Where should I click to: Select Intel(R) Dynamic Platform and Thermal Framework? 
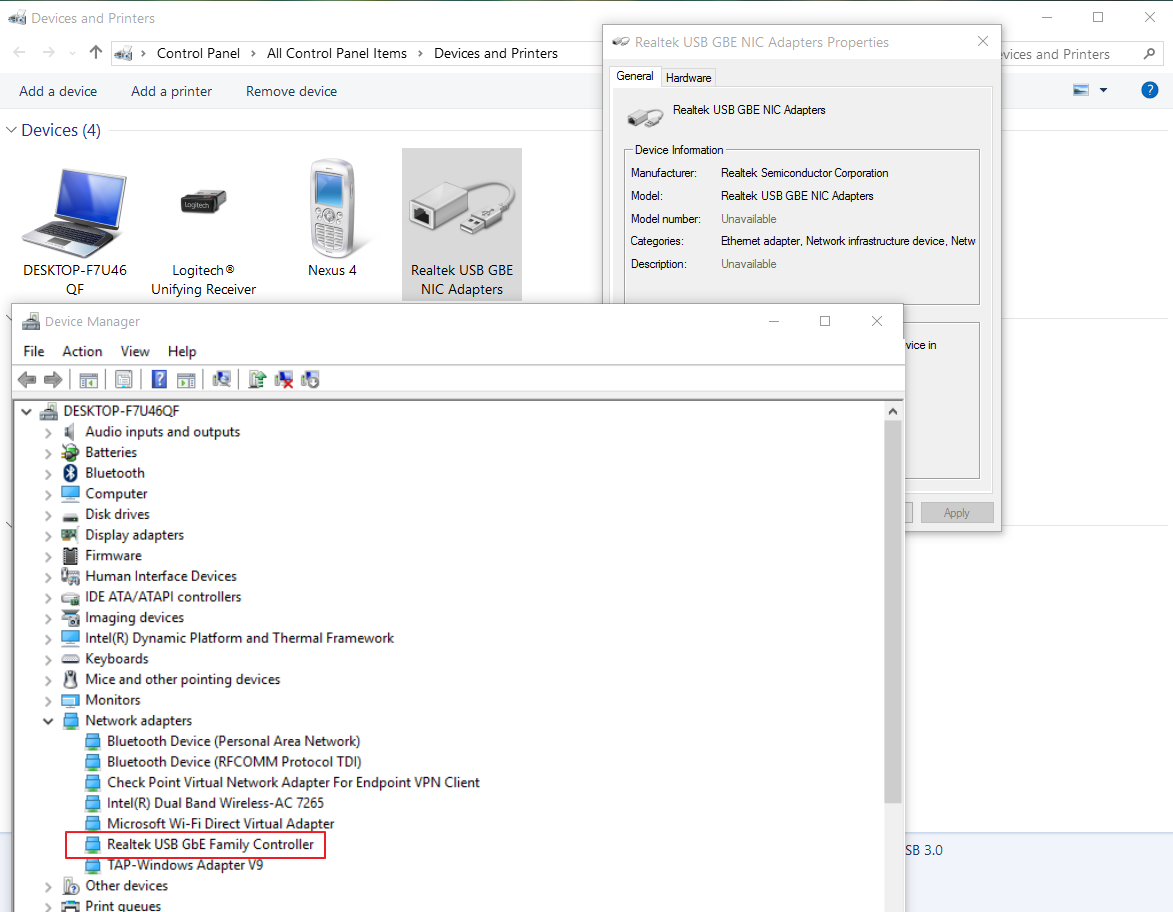(x=239, y=638)
